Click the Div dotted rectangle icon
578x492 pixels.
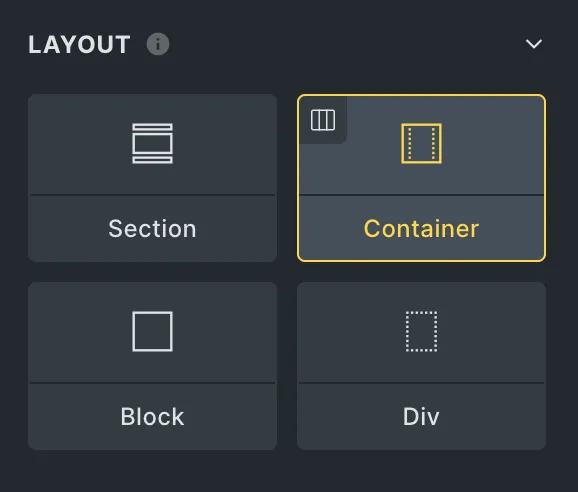tap(421, 331)
